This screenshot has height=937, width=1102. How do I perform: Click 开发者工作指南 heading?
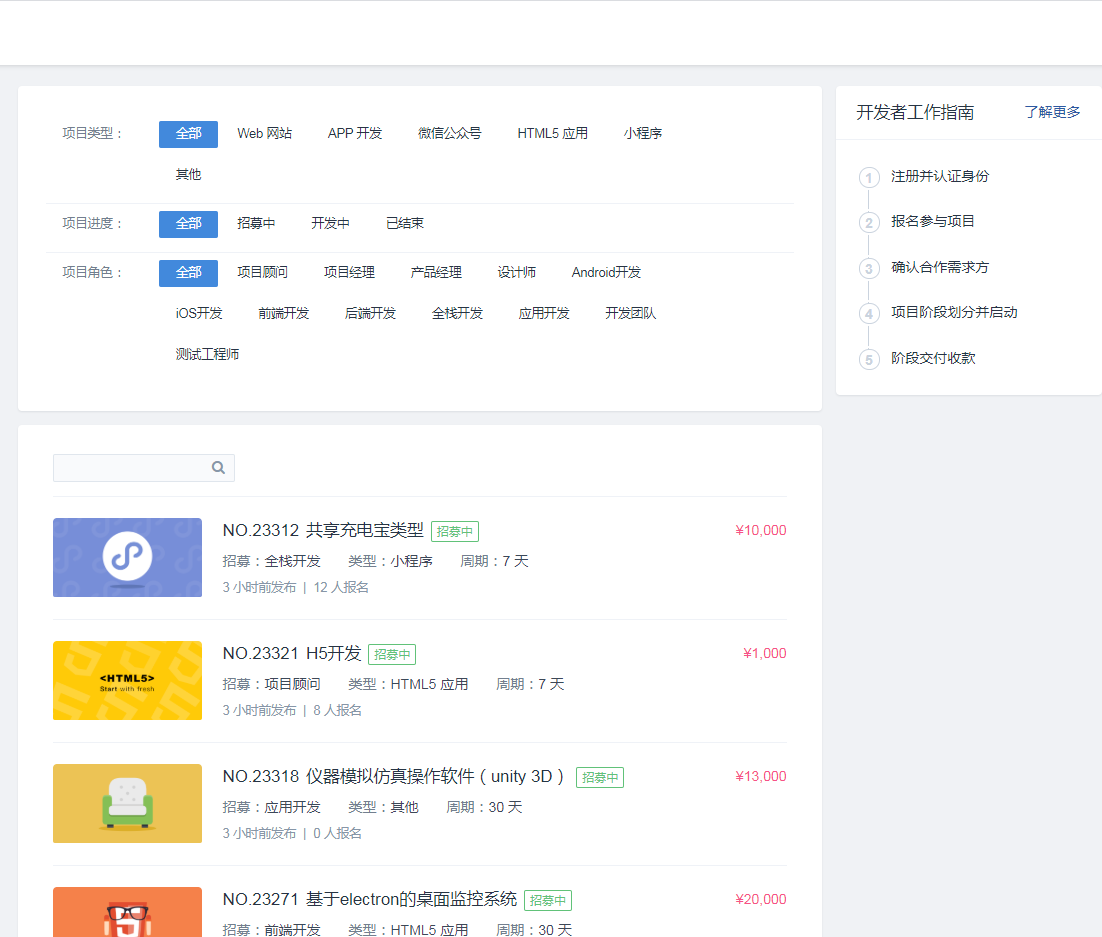point(915,112)
